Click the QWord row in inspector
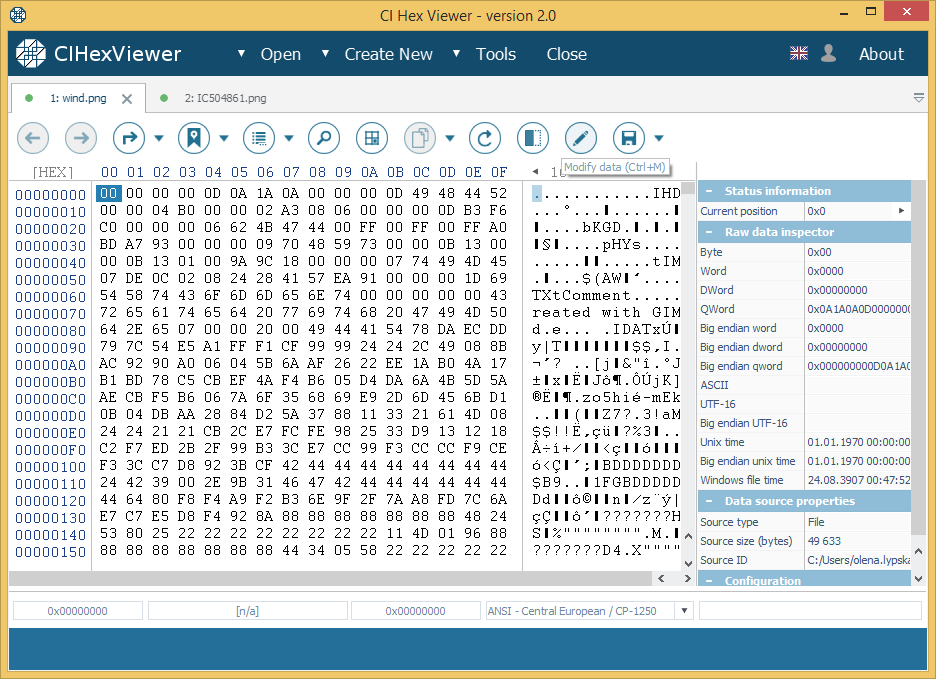 (805, 309)
